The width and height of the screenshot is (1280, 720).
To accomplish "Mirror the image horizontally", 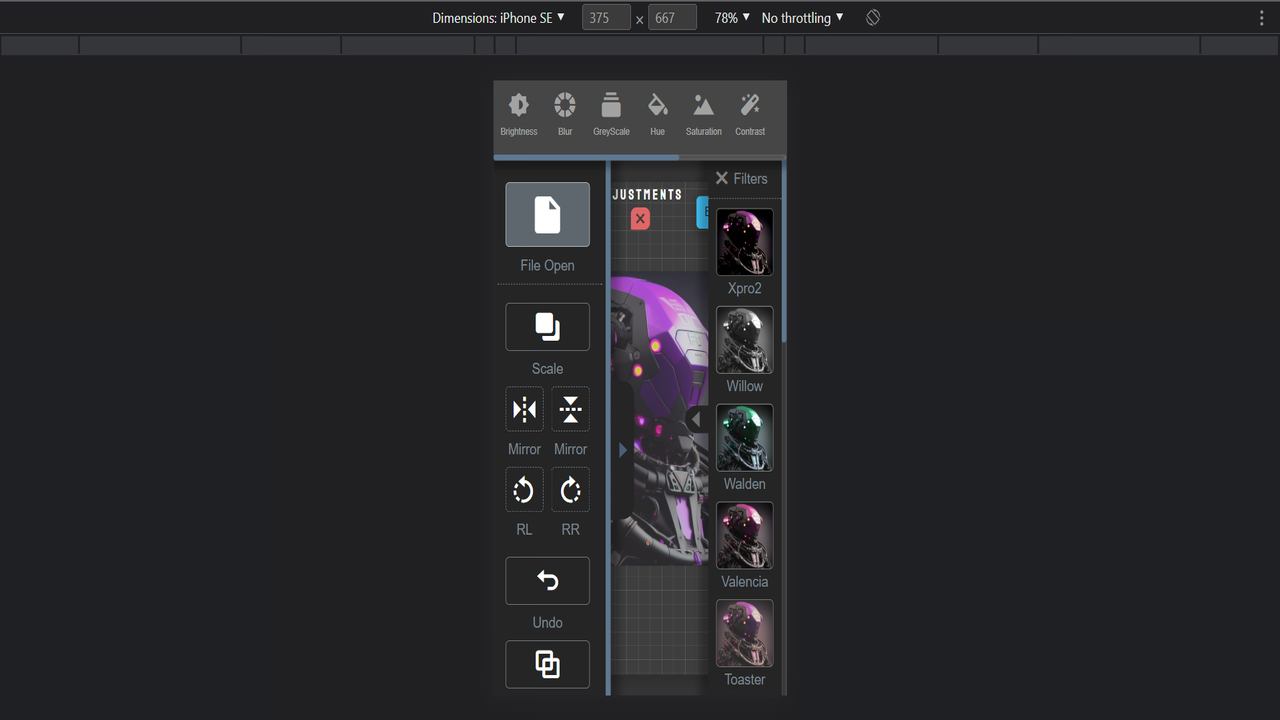I will pyautogui.click(x=524, y=409).
